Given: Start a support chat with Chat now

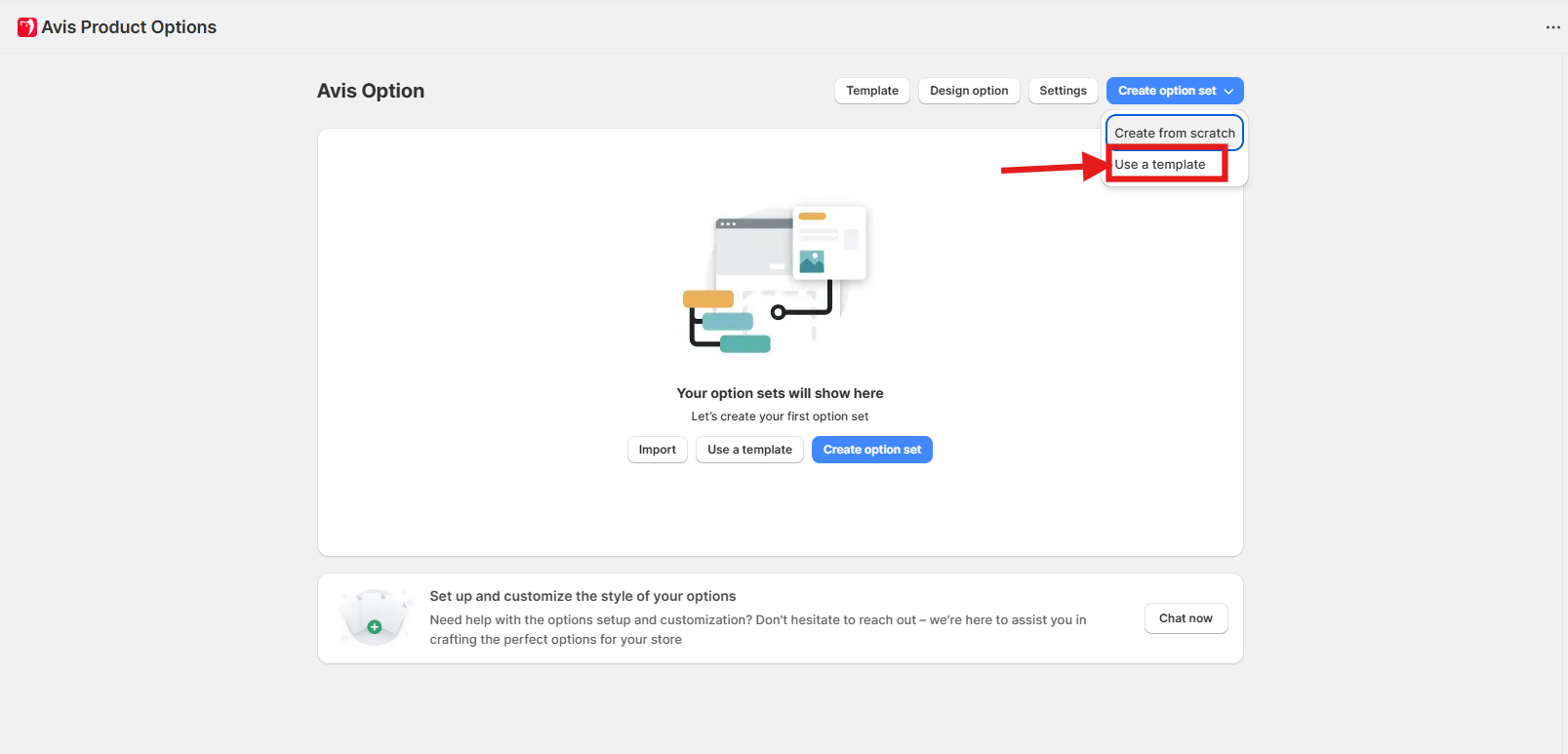Looking at the screenshot, I should point(1186,618).
